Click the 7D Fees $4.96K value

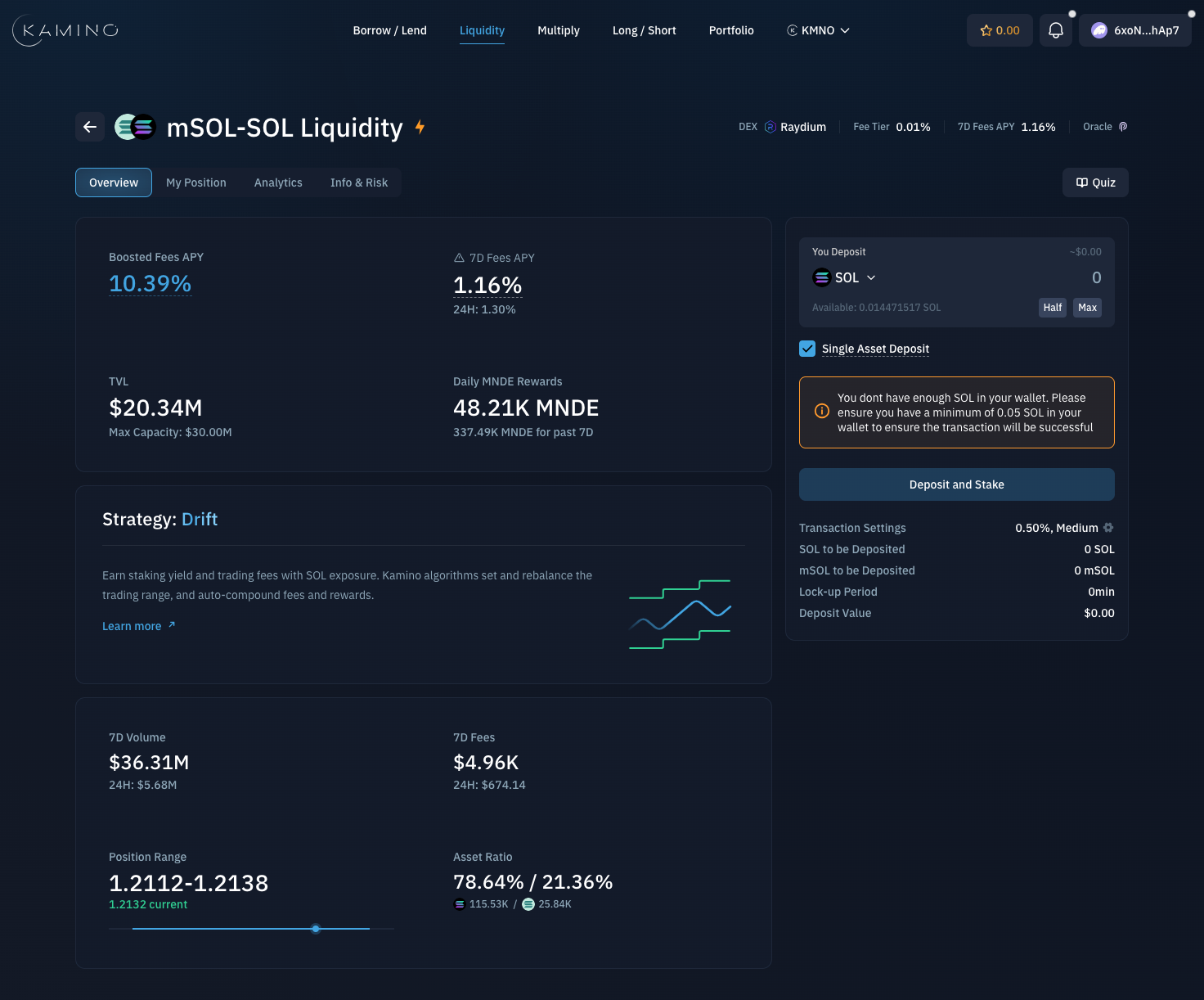tap(486, 763)
